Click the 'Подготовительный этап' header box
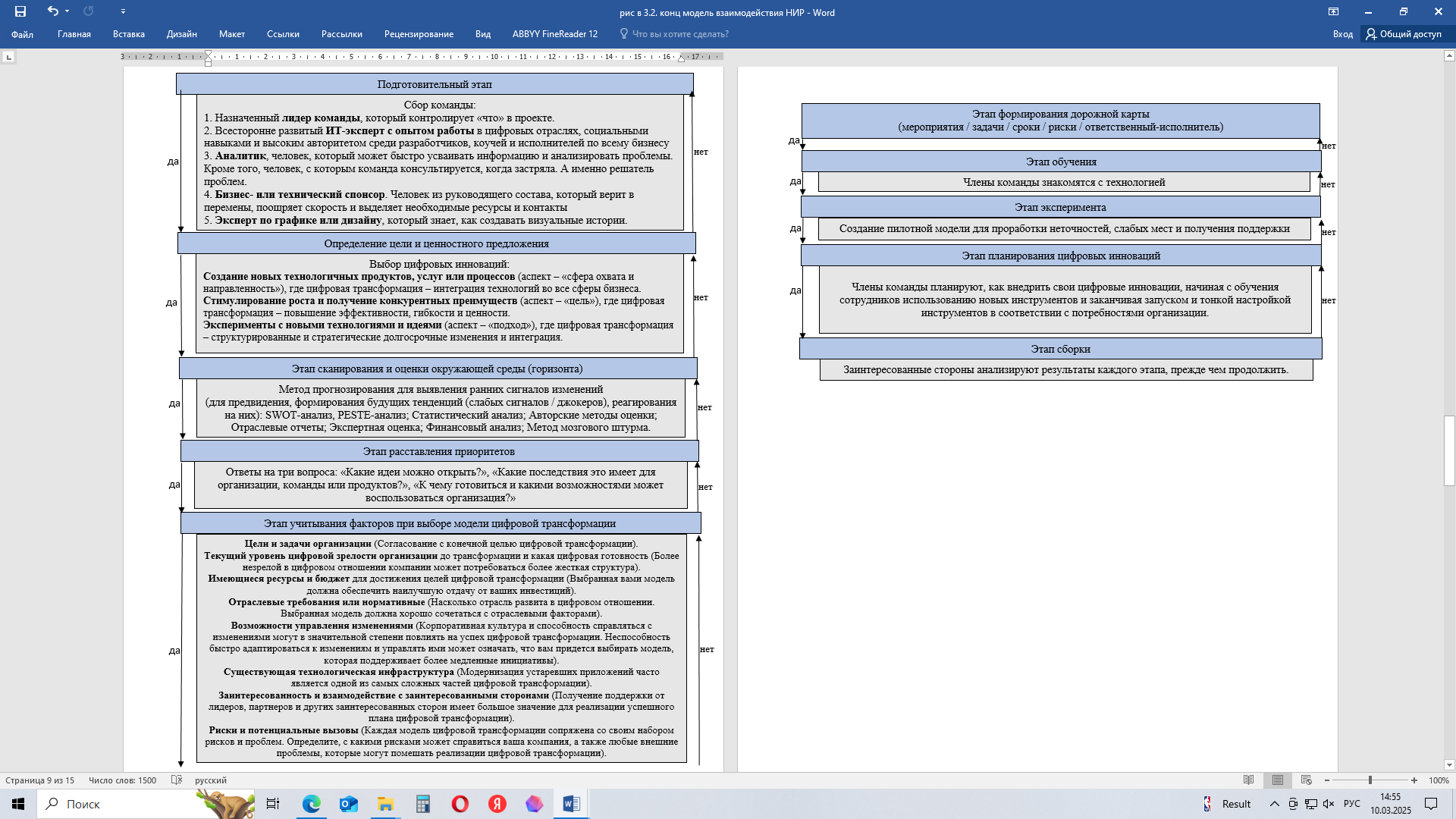The width and height of the screenshot is (1456, 819). (435, 84)
